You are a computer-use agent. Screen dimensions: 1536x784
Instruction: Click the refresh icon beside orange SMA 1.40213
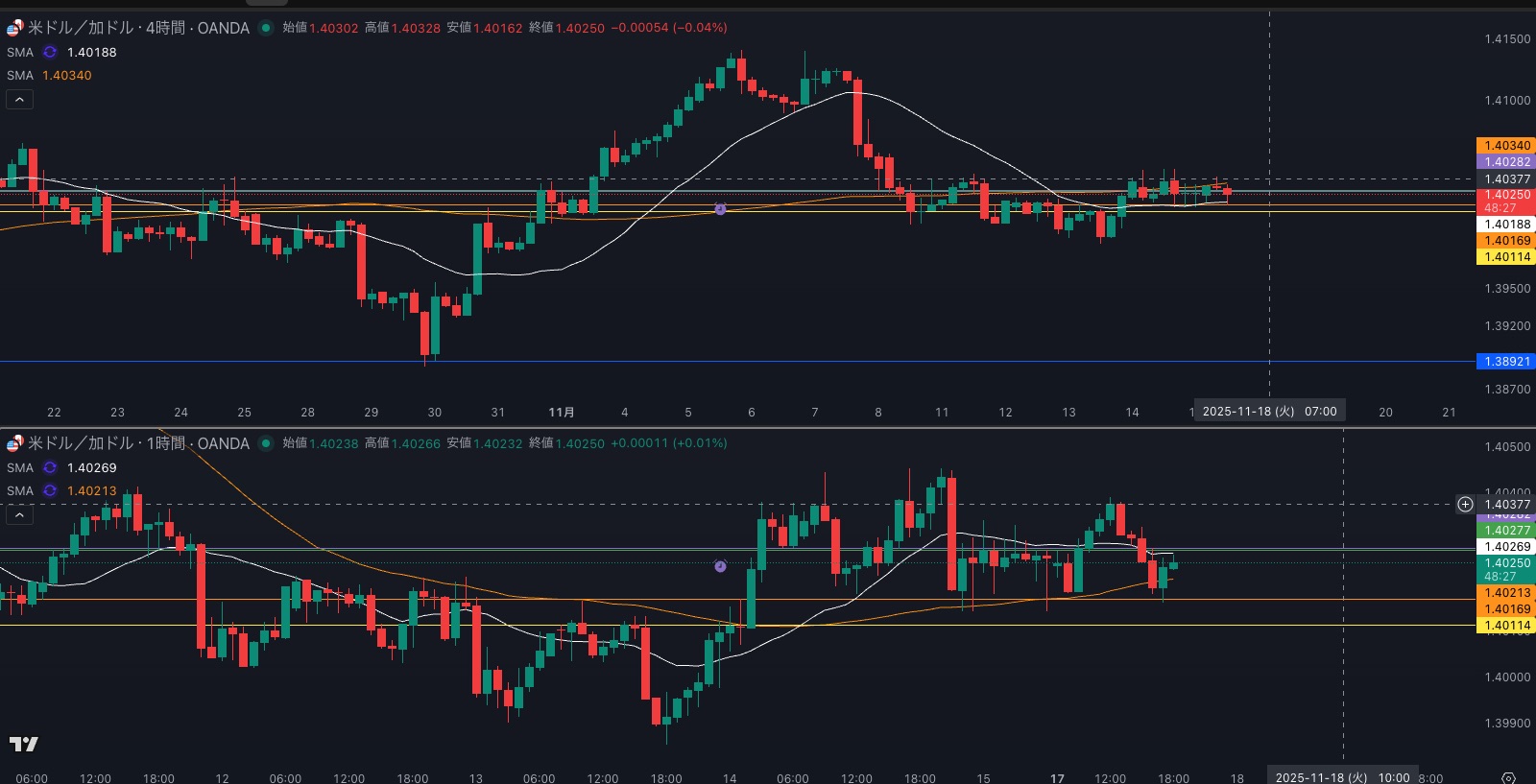point(50,491)
